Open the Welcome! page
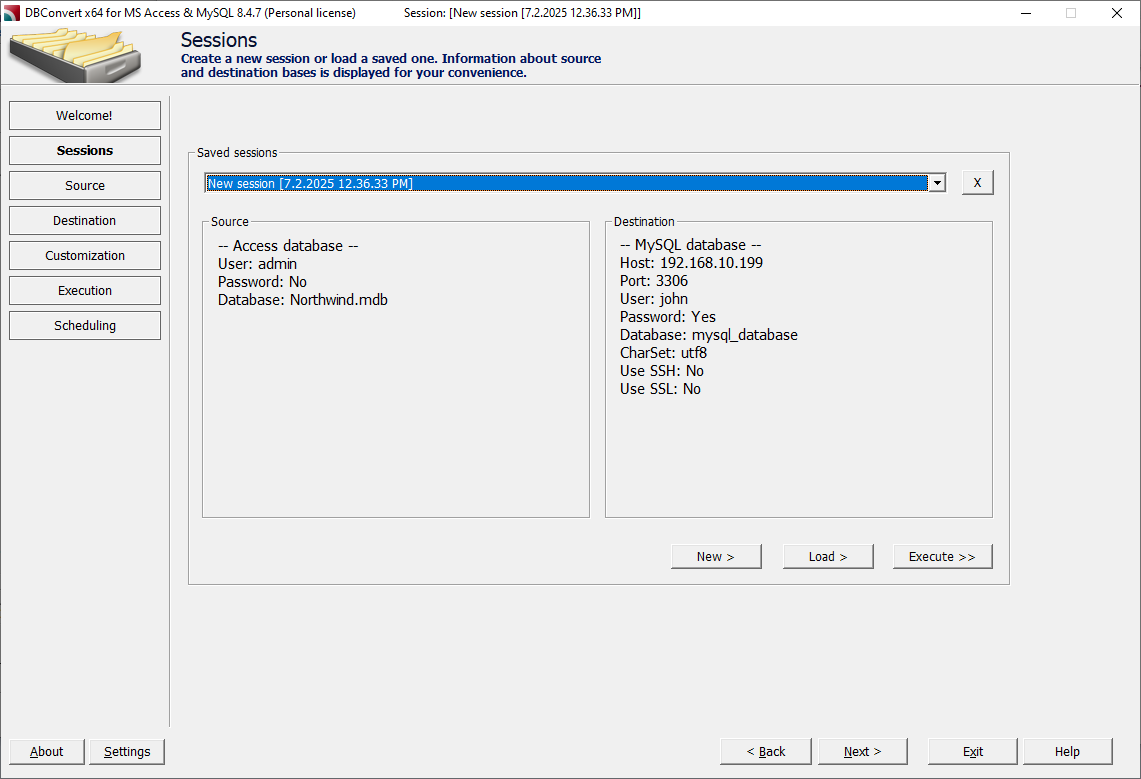This screenshot has height=779, width=1141. pos(84,116)
